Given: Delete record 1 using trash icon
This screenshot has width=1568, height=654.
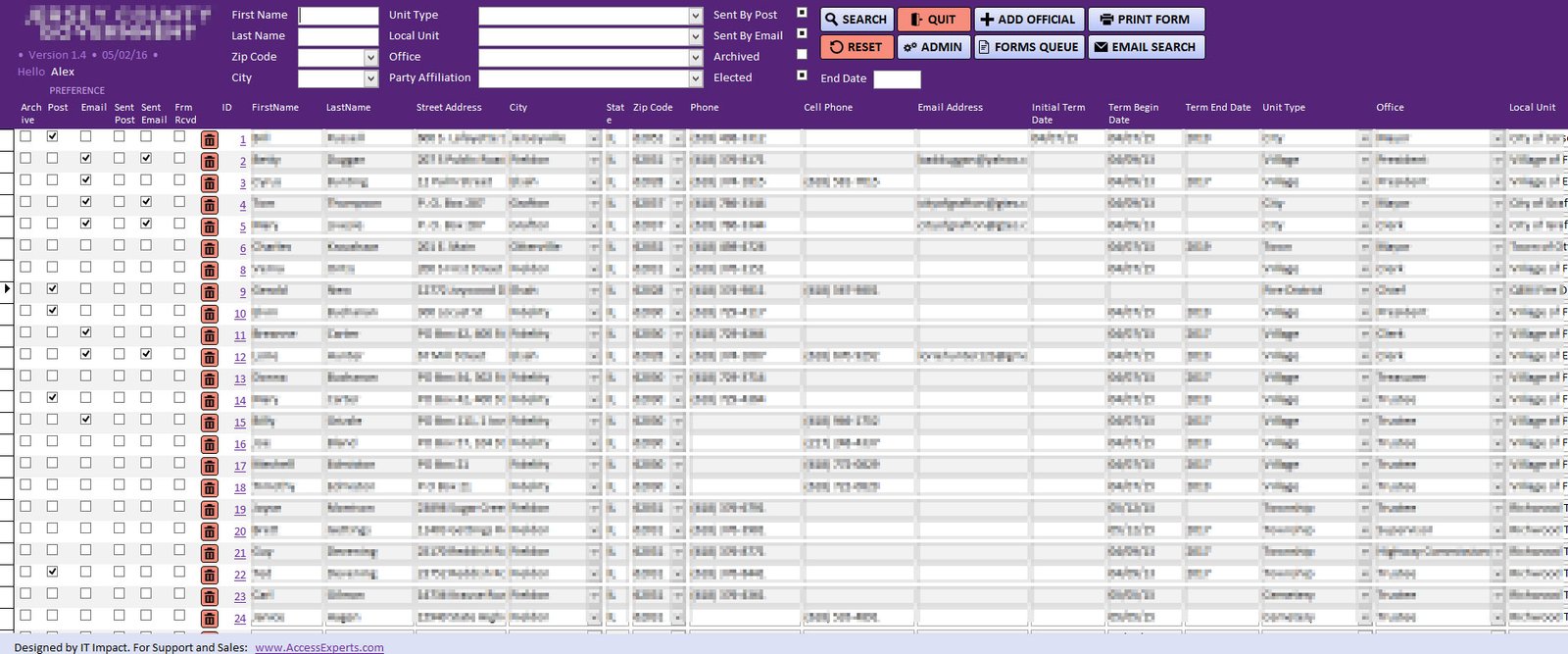Looking at the screenshot, I should click(210, 140).
